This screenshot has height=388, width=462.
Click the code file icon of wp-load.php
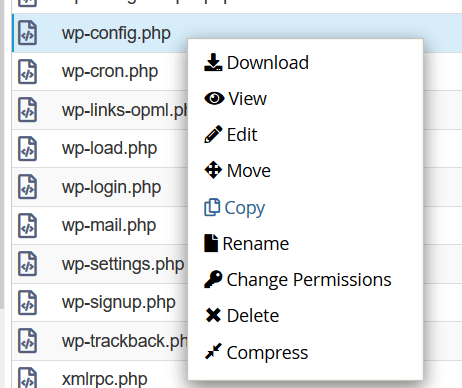[x=28, y=149]
